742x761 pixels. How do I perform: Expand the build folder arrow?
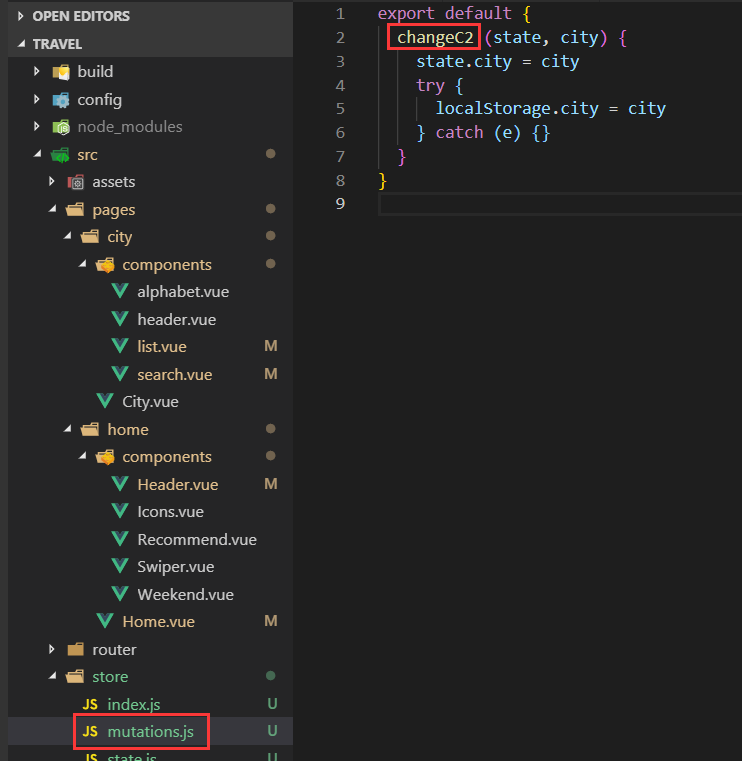tap(37, 71)
